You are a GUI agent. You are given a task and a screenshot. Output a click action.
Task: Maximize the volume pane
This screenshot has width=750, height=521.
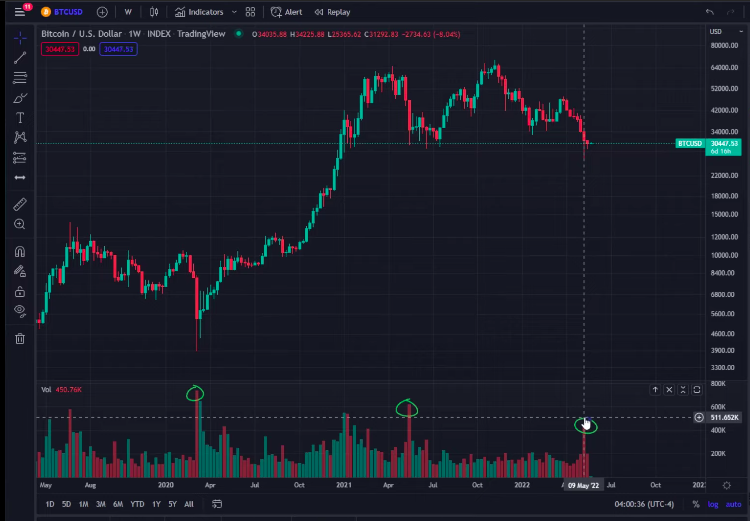point(697,390)
